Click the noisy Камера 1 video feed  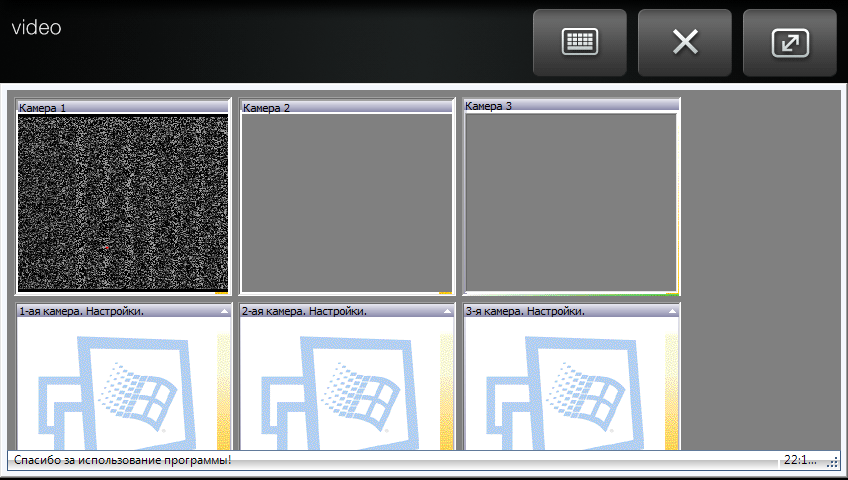(123, 202)
